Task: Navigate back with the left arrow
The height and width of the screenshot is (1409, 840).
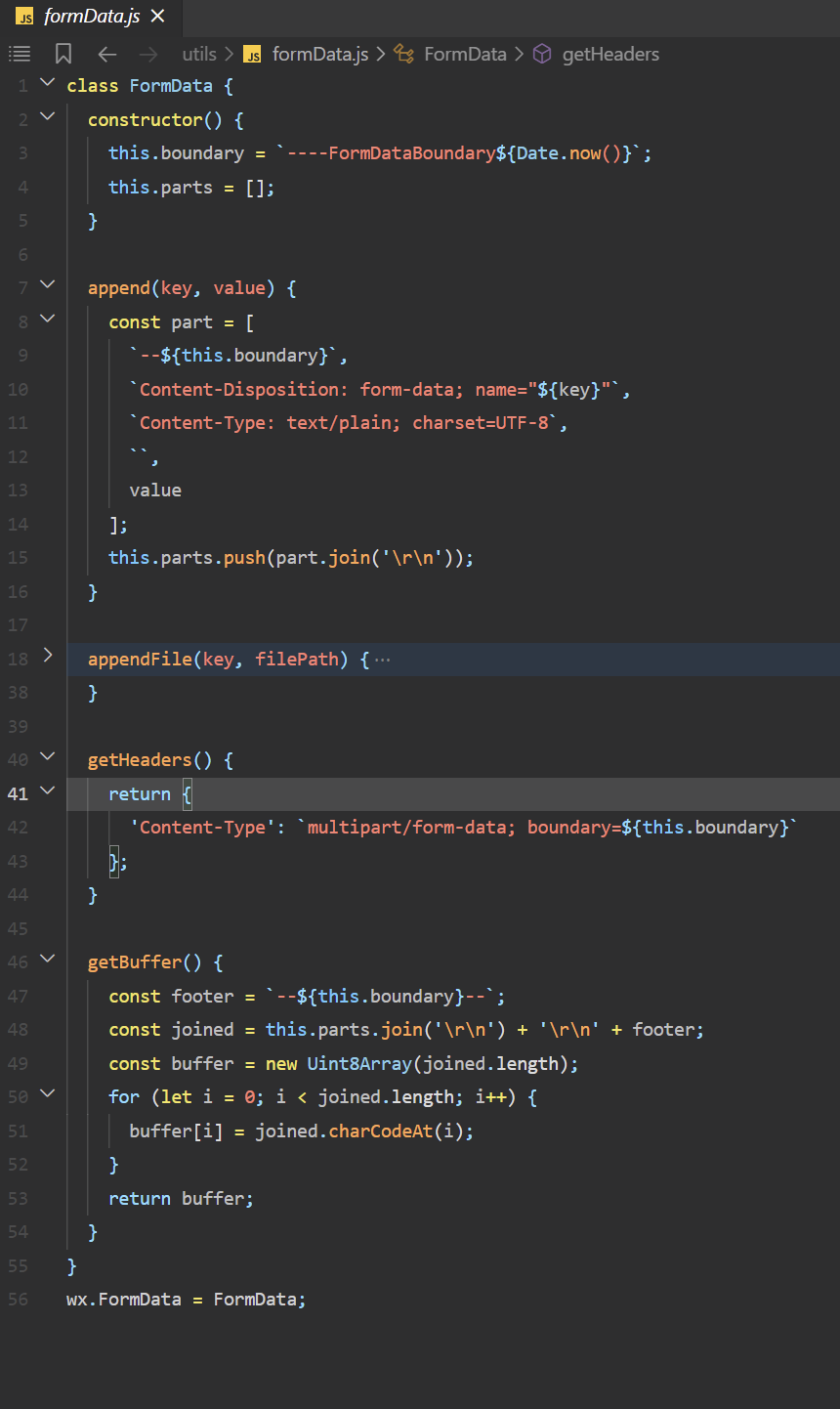Action: click(107, 55)
